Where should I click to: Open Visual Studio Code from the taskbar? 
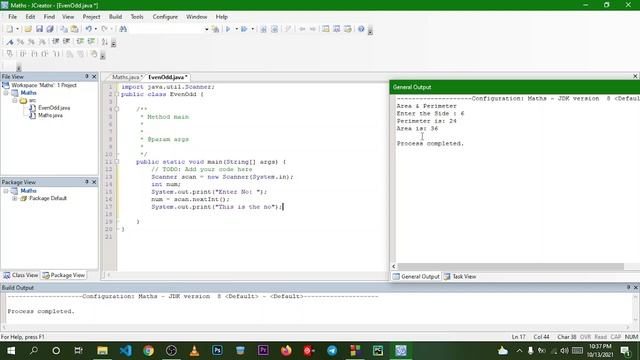pyautogui.click(x=126, y=351)
